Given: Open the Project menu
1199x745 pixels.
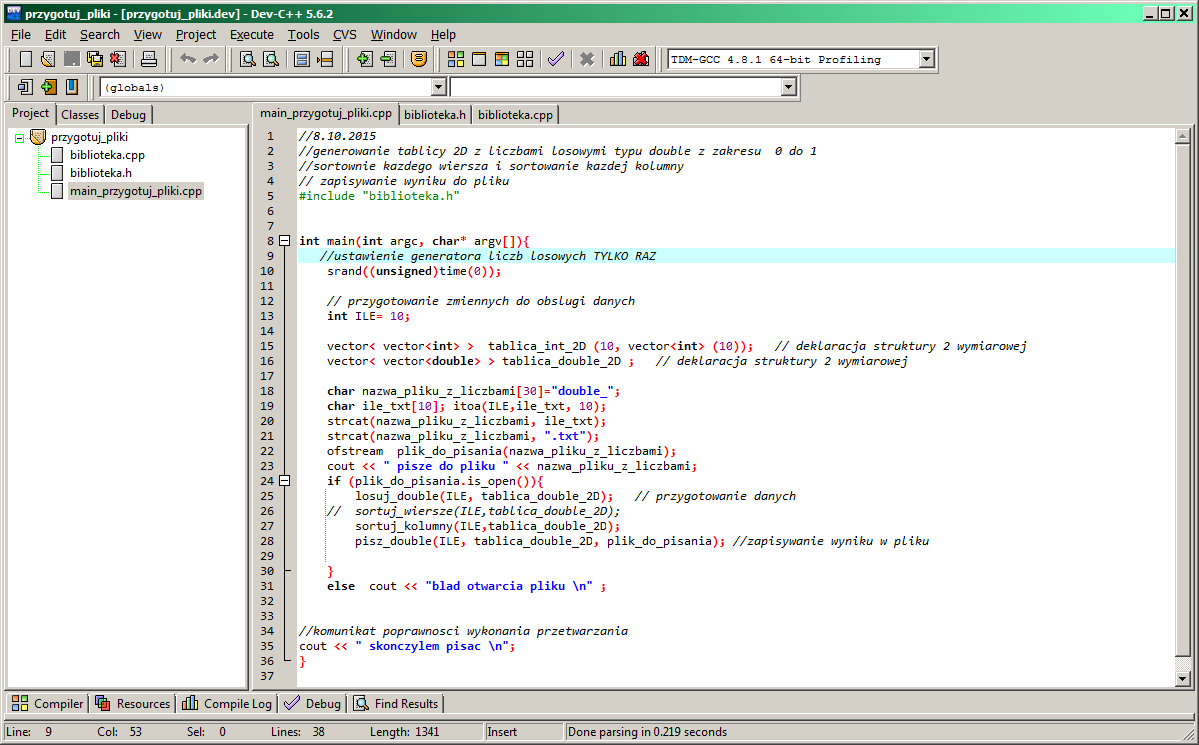Looking at the screenshot, I should coord(196,34).
